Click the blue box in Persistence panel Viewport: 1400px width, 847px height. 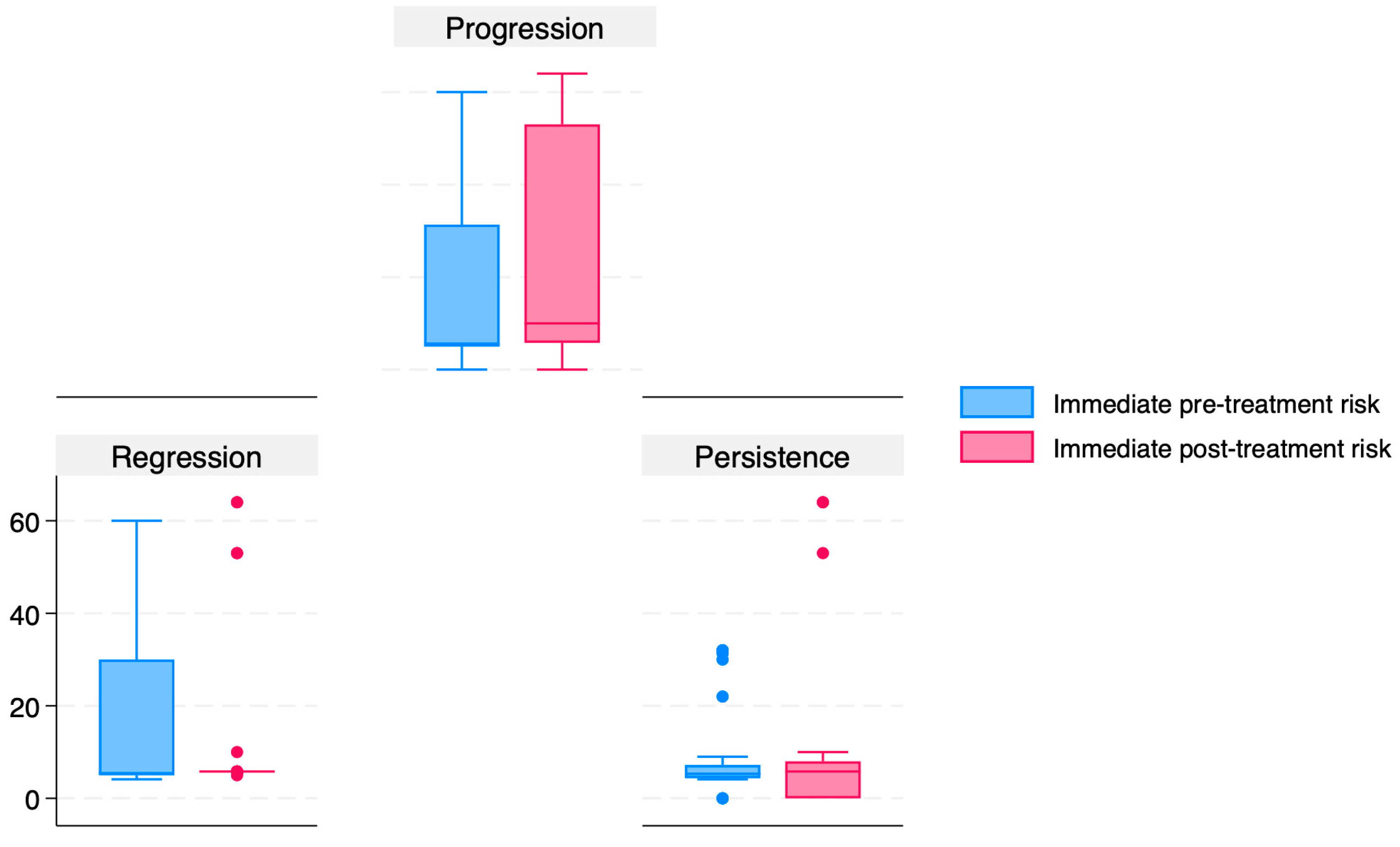pos(722,771)
